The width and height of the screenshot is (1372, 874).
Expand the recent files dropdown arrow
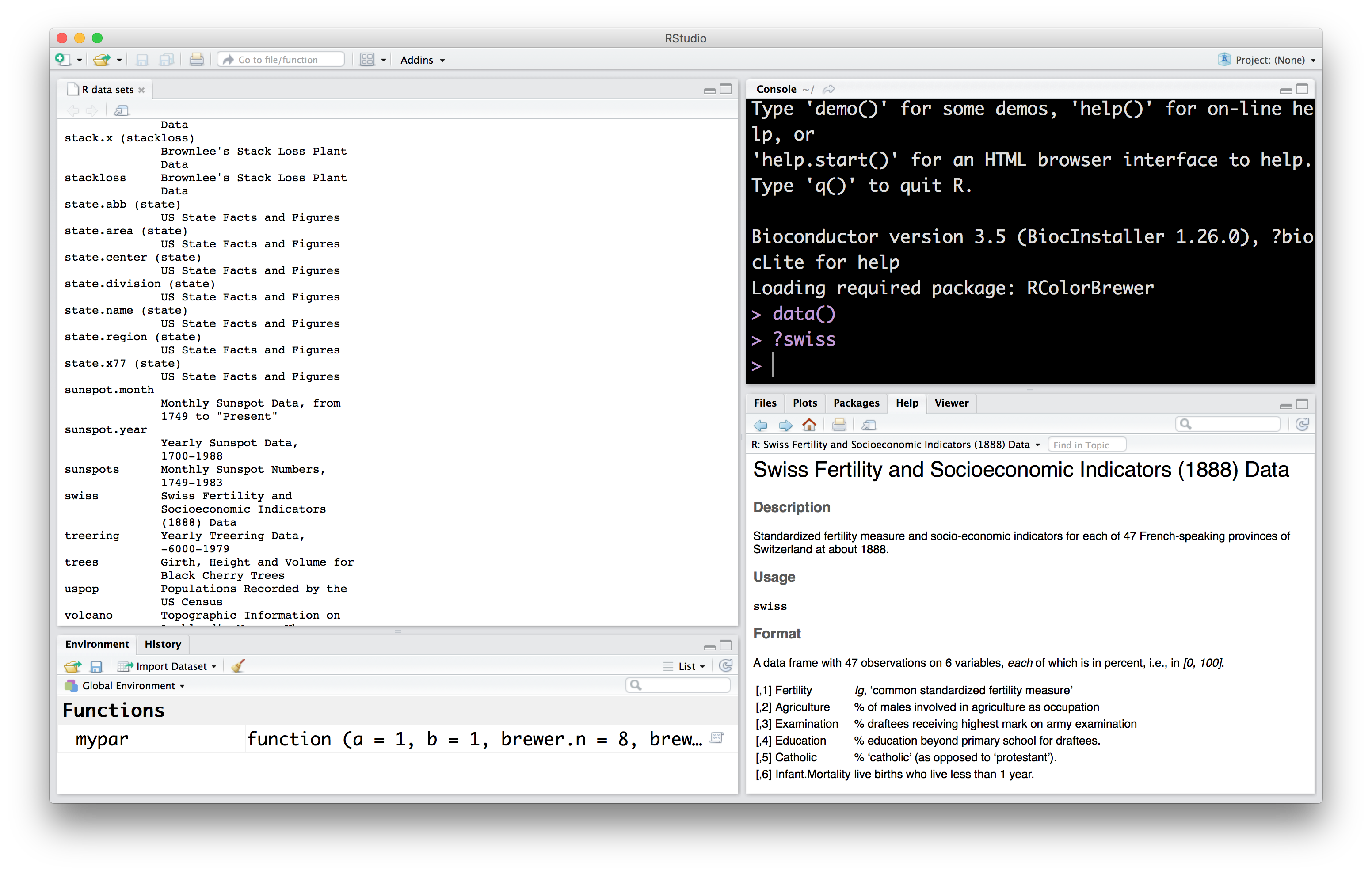(x=119, y=60)
